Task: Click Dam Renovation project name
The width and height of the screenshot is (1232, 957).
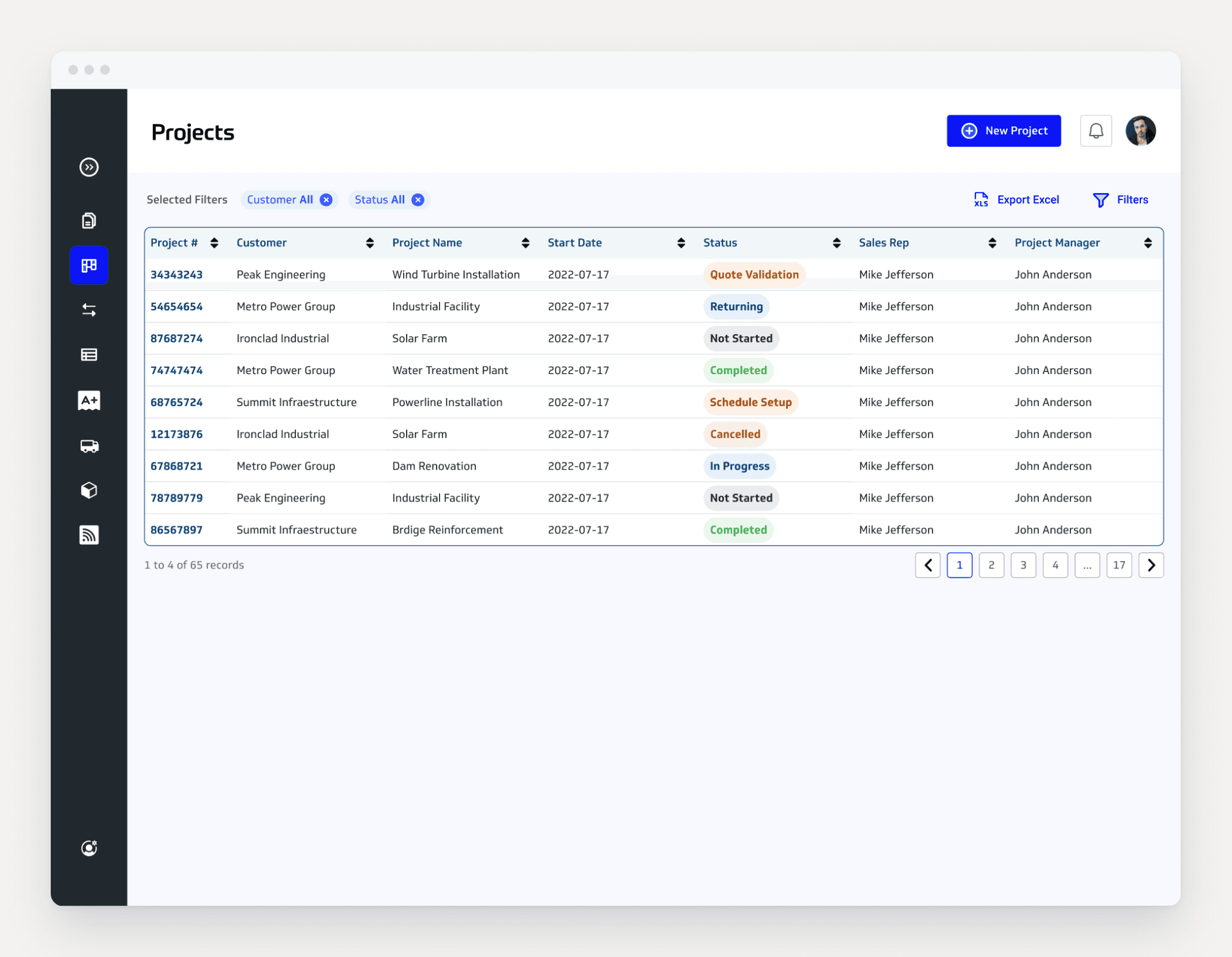Action: point(434,466)
